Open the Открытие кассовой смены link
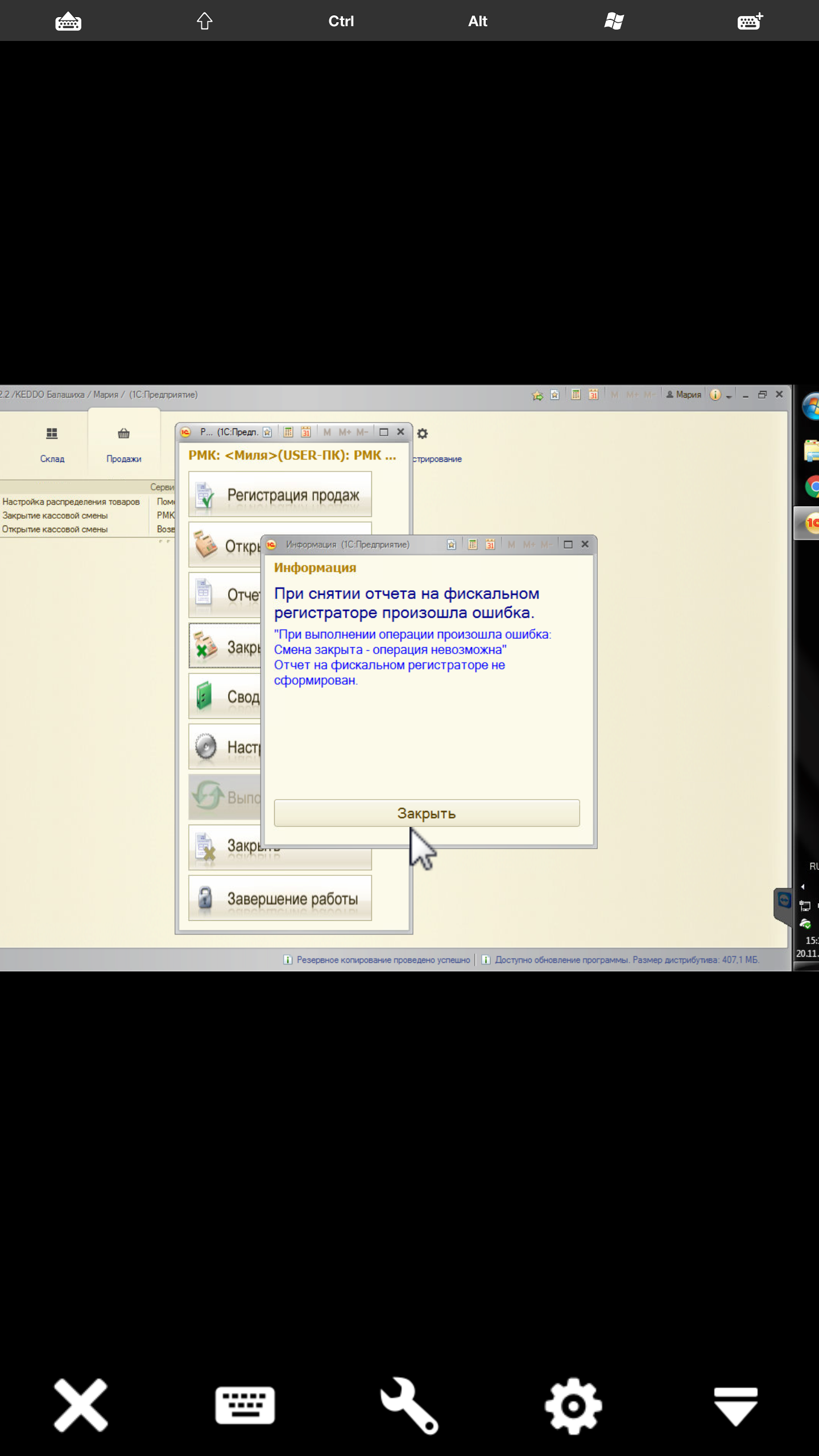The image size is (819, 1456). tap(55, 529)
